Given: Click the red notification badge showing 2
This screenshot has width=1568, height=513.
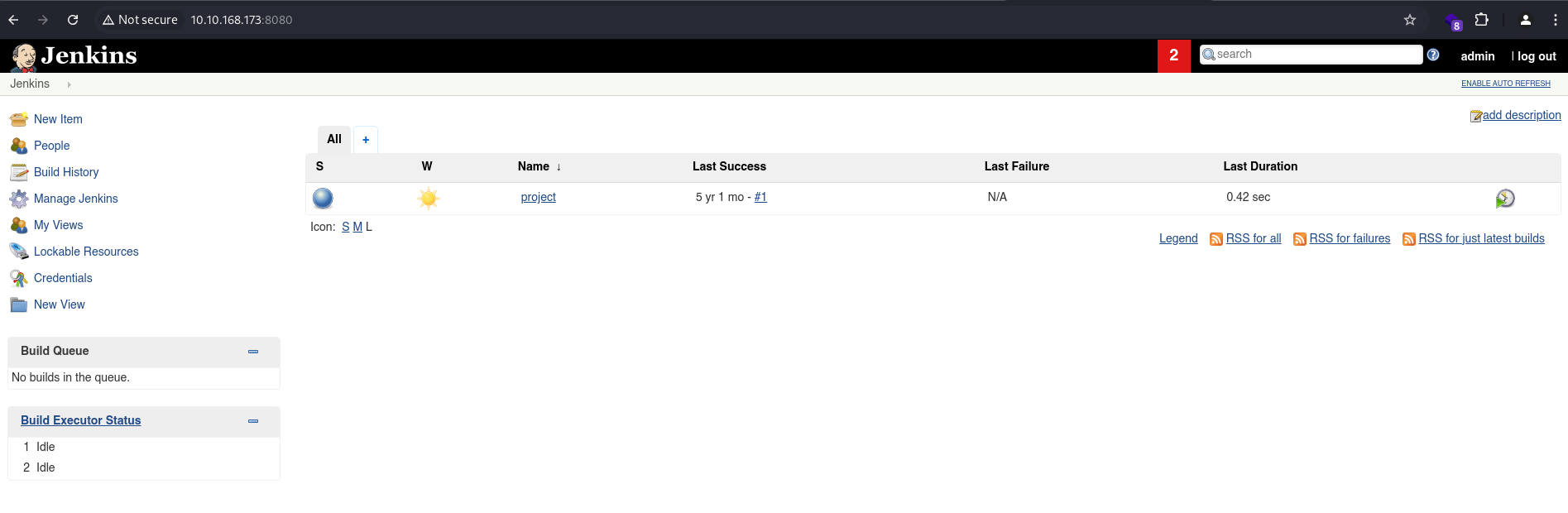Looking at the screenshot, I should (1174, 55).
